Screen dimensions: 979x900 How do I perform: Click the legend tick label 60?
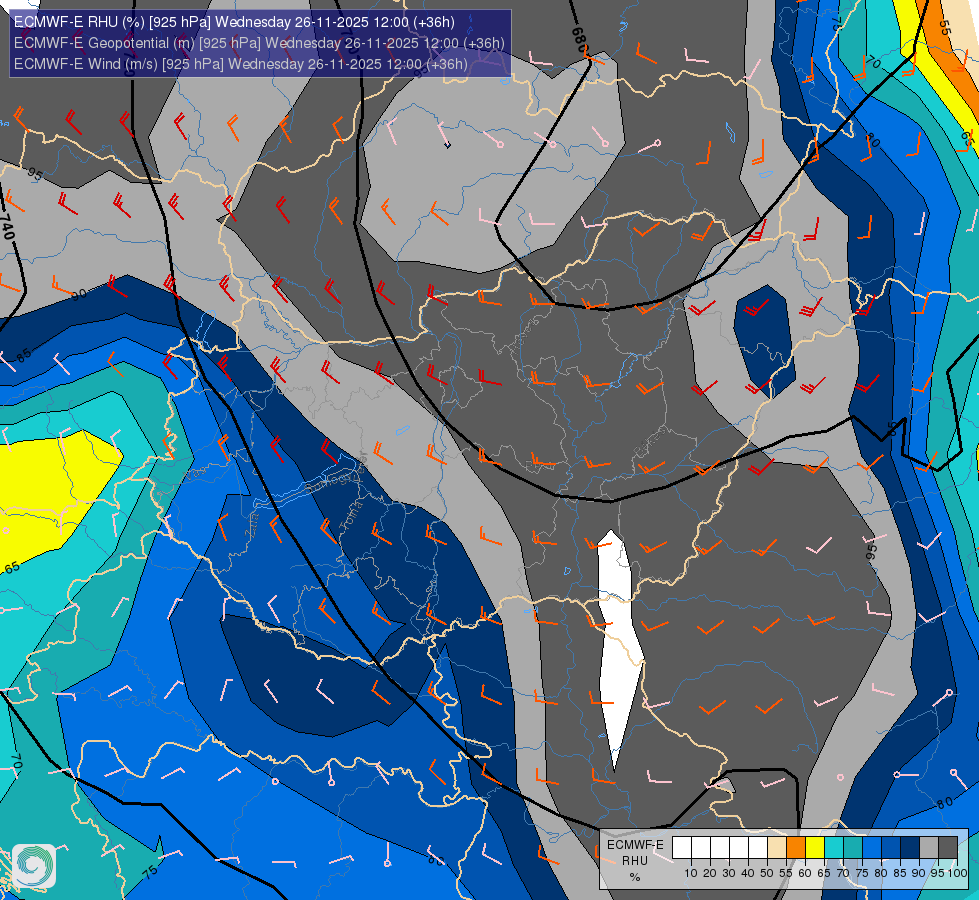pyautogui.click(x=805, y=873)
